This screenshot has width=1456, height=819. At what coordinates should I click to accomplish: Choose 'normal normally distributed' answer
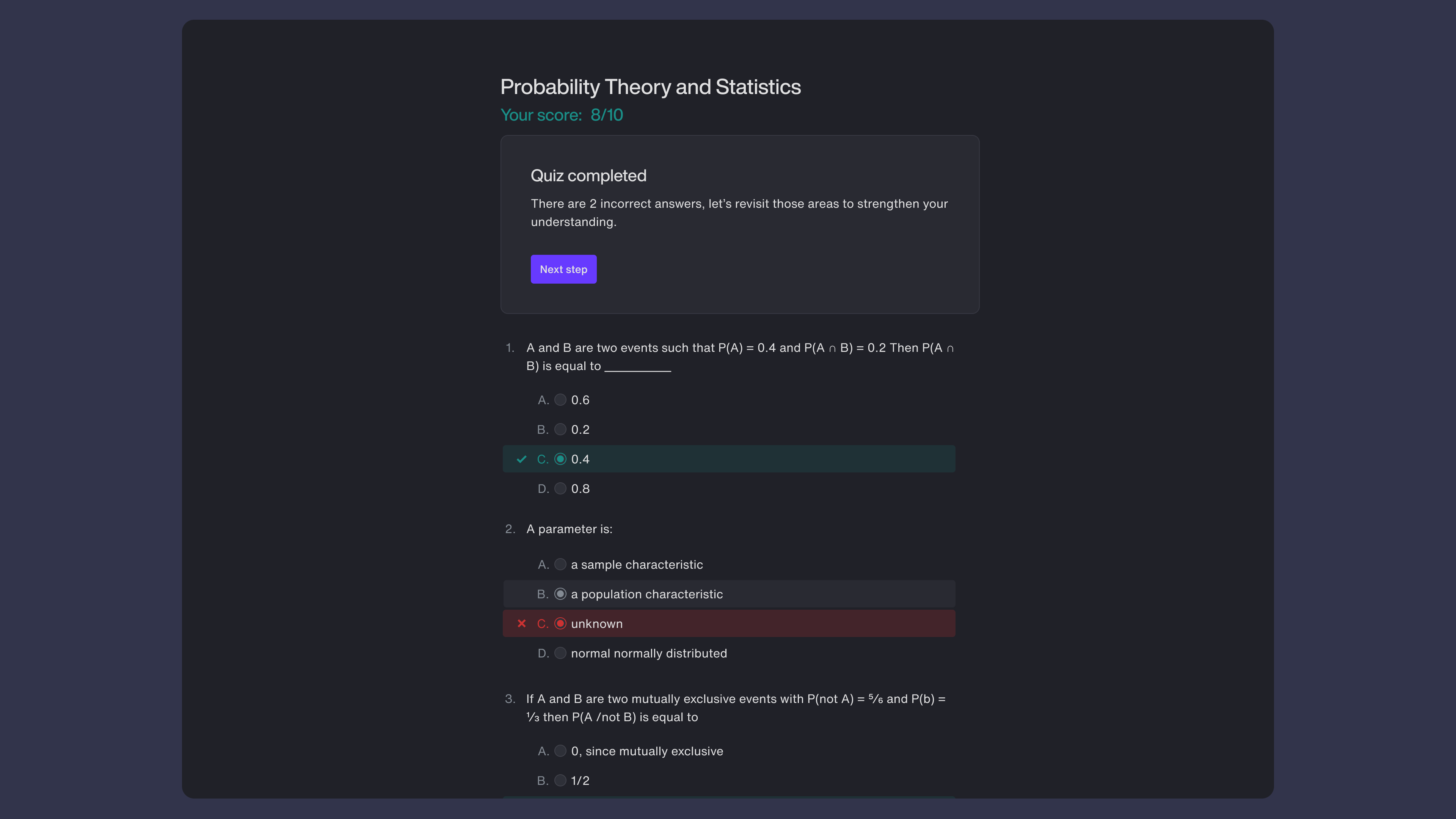click(560, 653)
